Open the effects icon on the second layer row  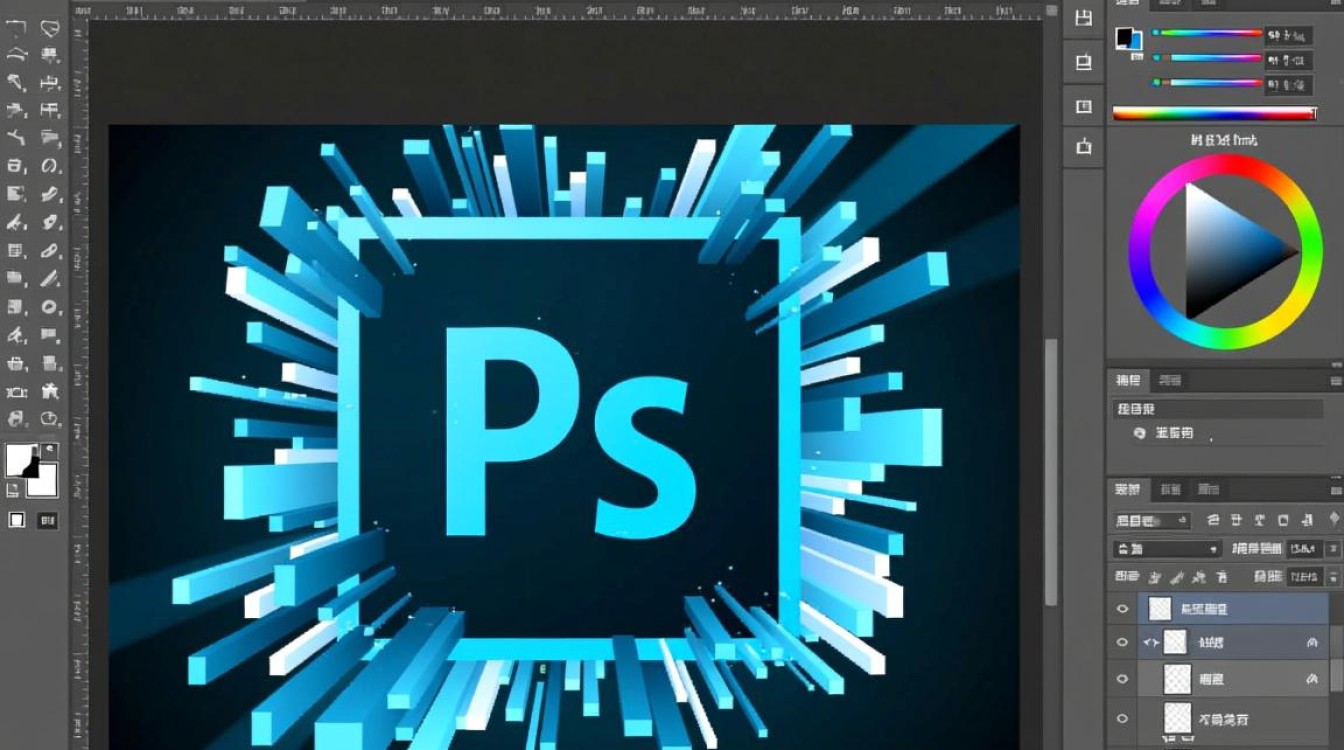click(1311, 642)
